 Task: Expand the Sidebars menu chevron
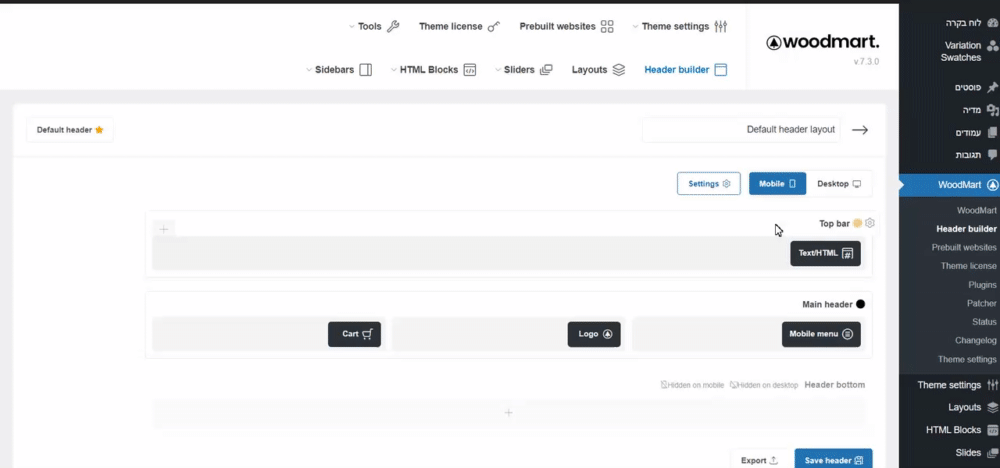309,69
